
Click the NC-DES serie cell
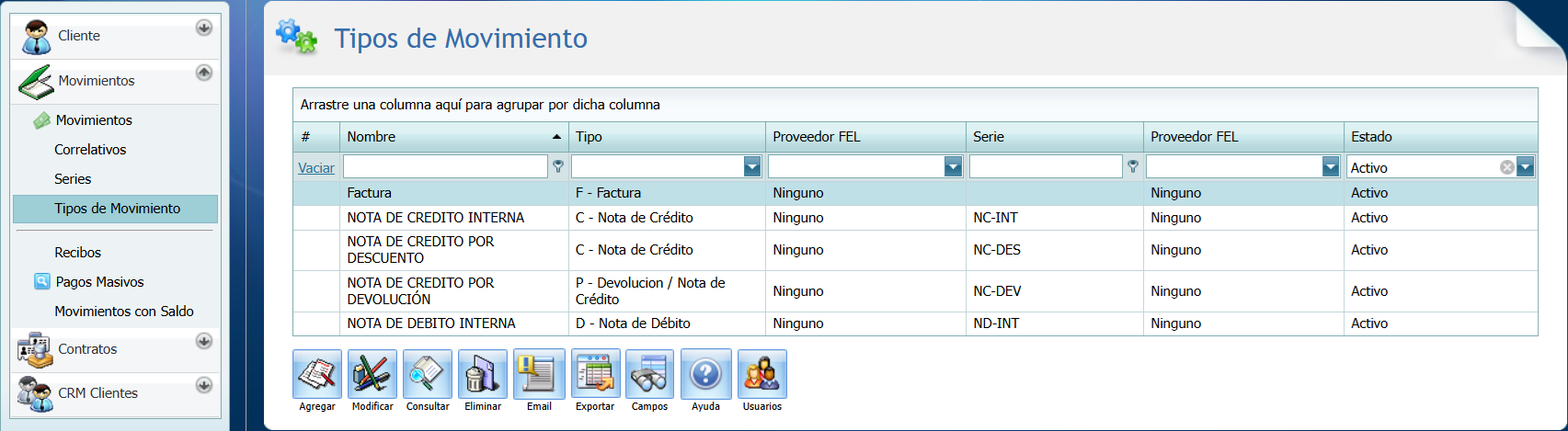coord(1055,250)
